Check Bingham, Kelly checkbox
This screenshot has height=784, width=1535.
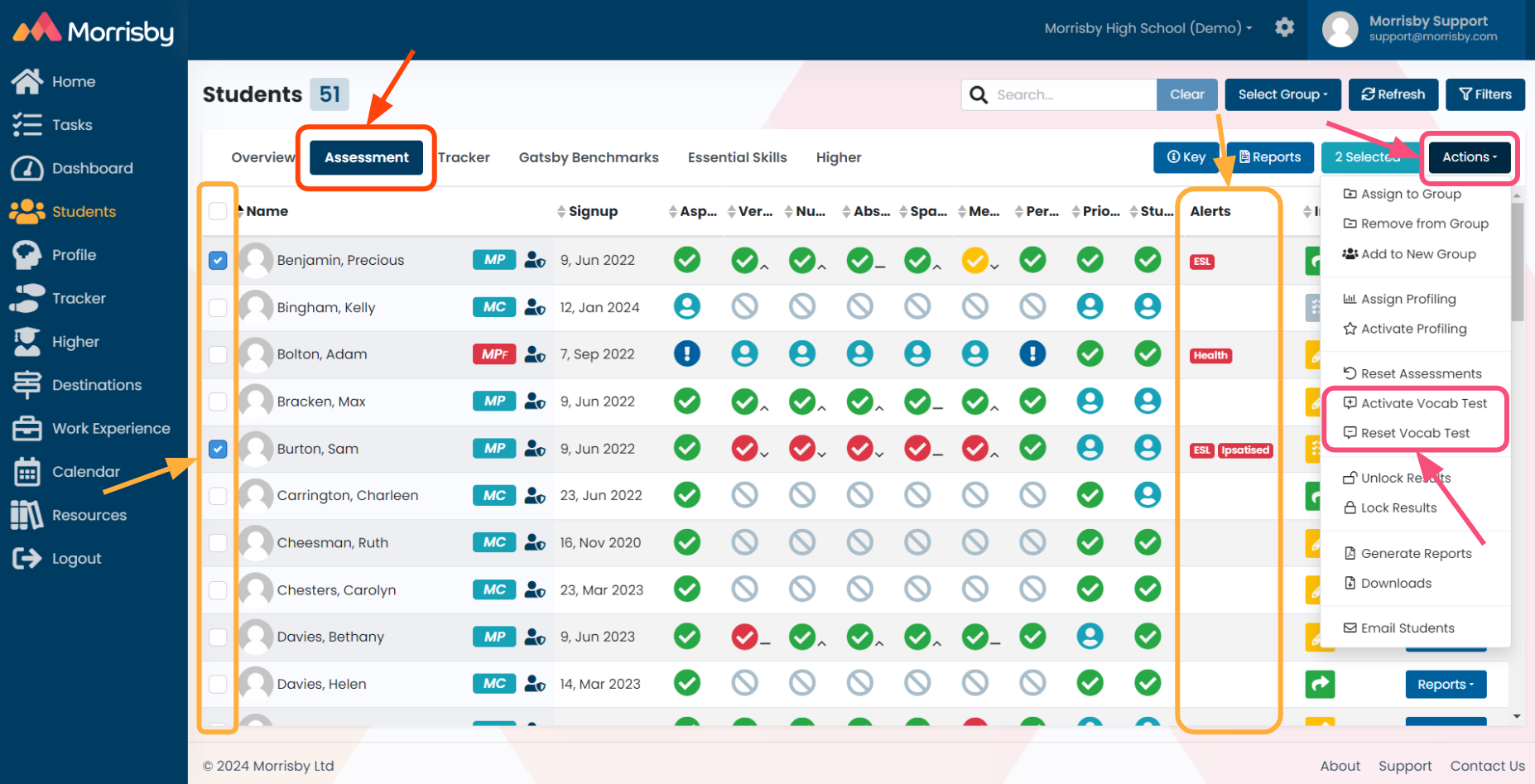[x=218, y=307]
